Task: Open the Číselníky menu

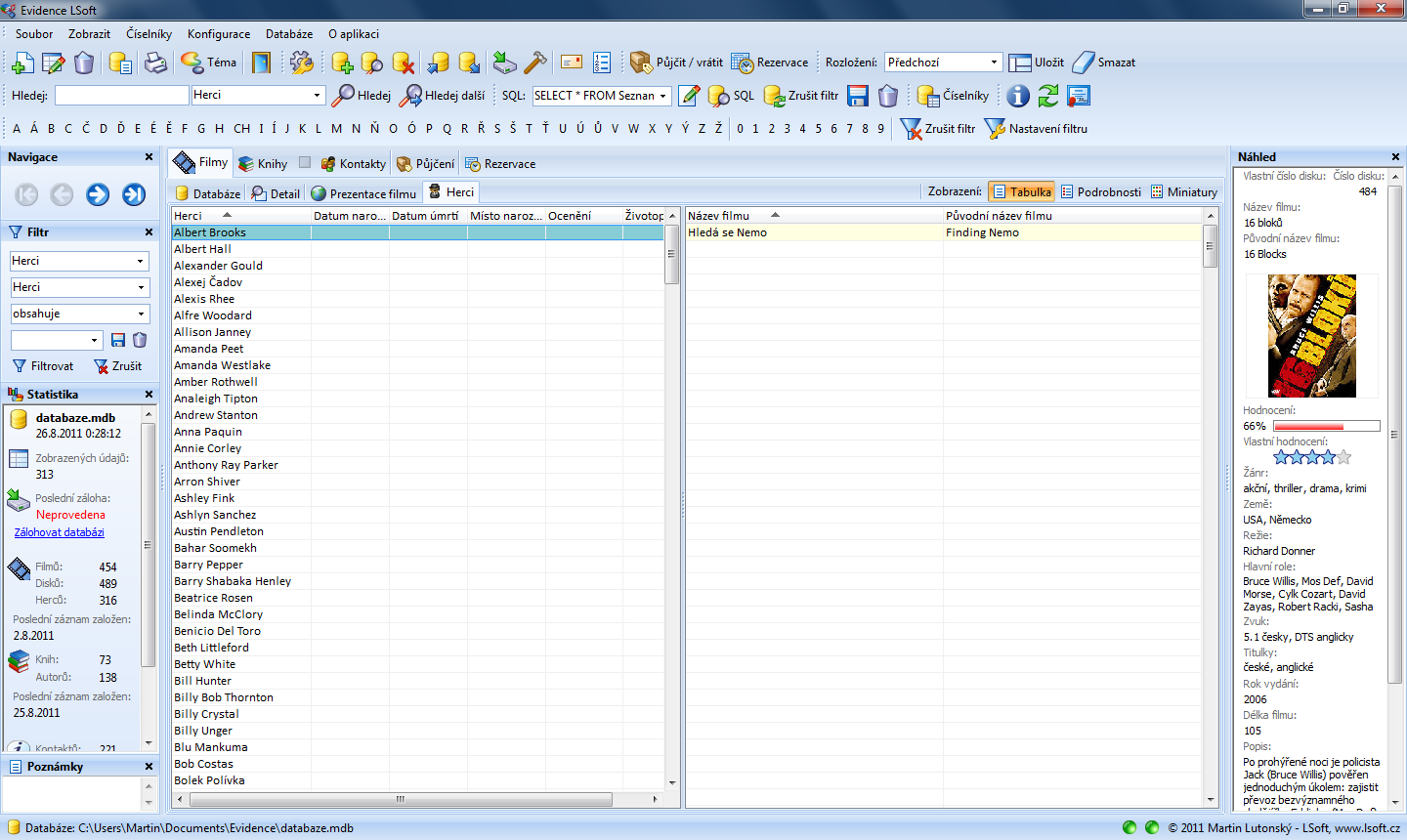Action: coord(149,34)
